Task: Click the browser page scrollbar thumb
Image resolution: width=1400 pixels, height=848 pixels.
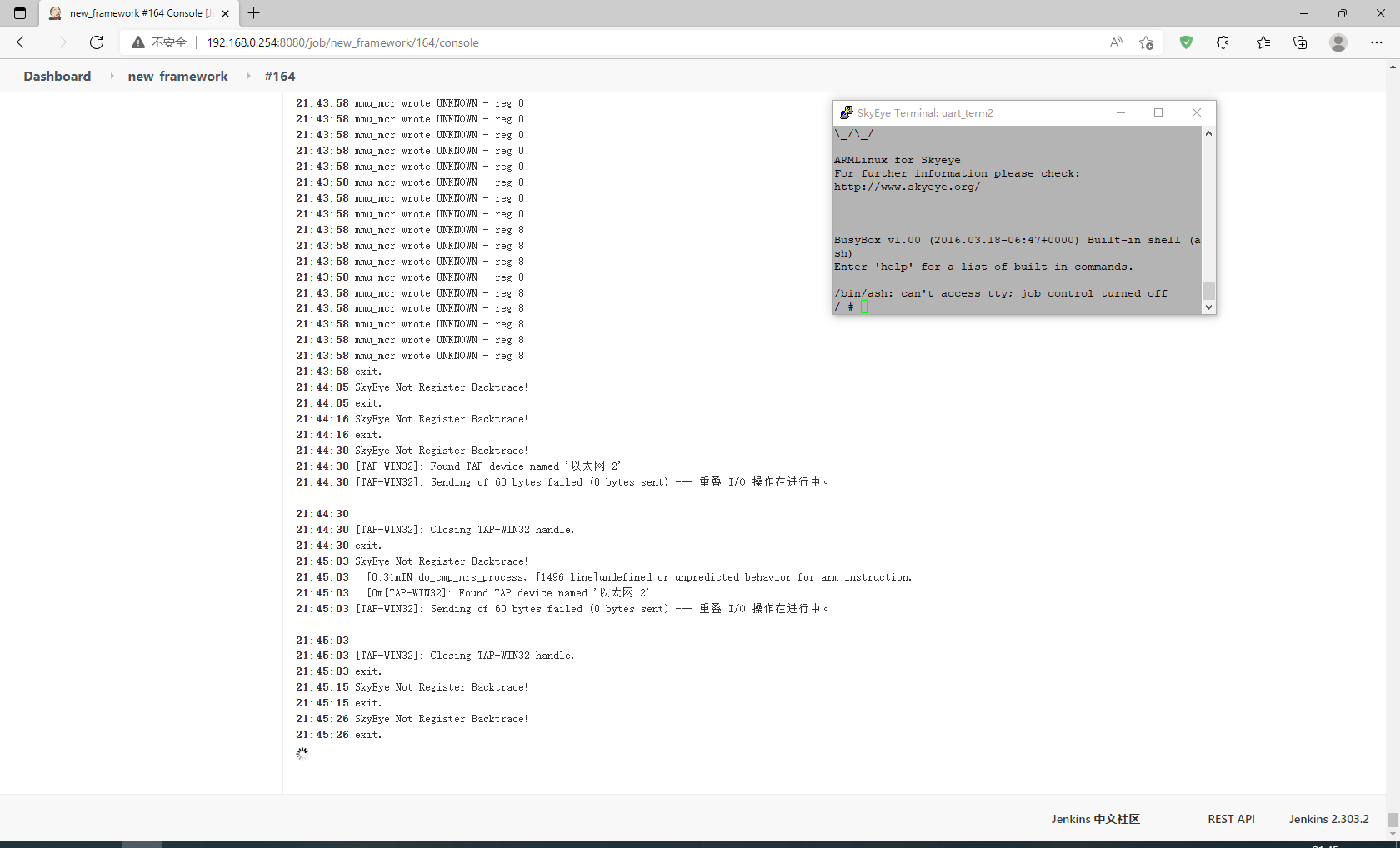Action: 1392,821
